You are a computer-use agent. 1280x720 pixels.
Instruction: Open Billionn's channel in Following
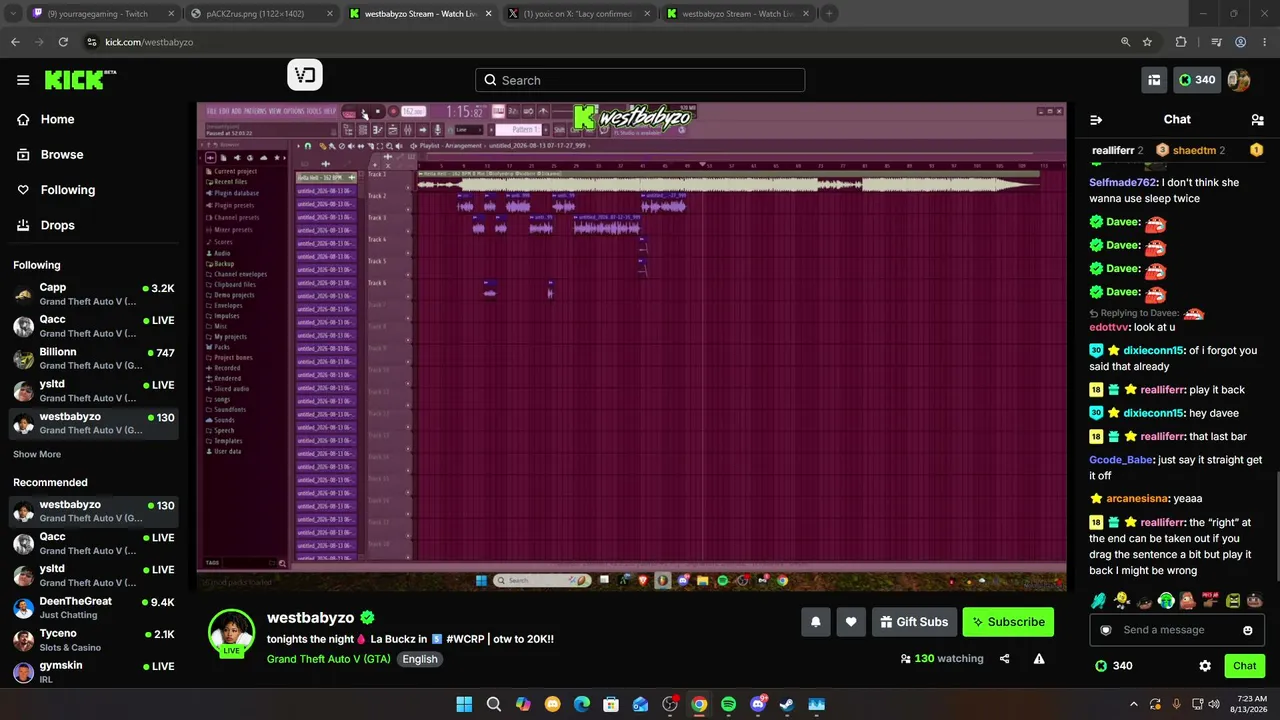[94, 359]
